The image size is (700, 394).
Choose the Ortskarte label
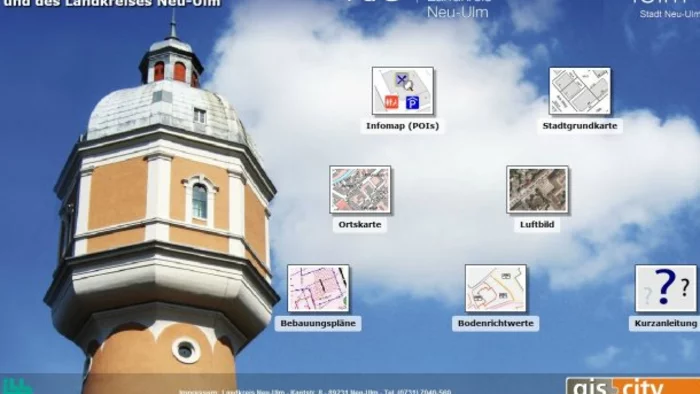click(360, 224)
